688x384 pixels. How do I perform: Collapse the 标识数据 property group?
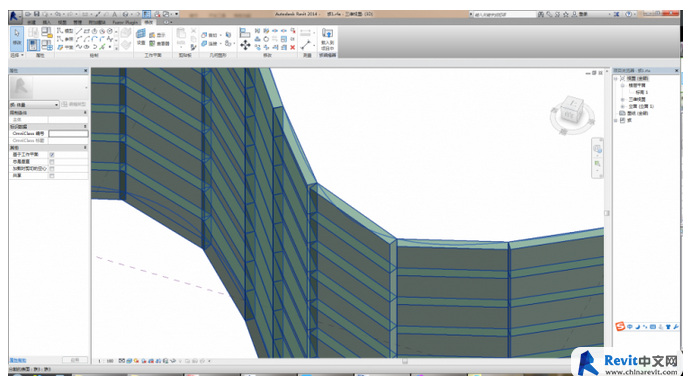[x=85, y=126]
